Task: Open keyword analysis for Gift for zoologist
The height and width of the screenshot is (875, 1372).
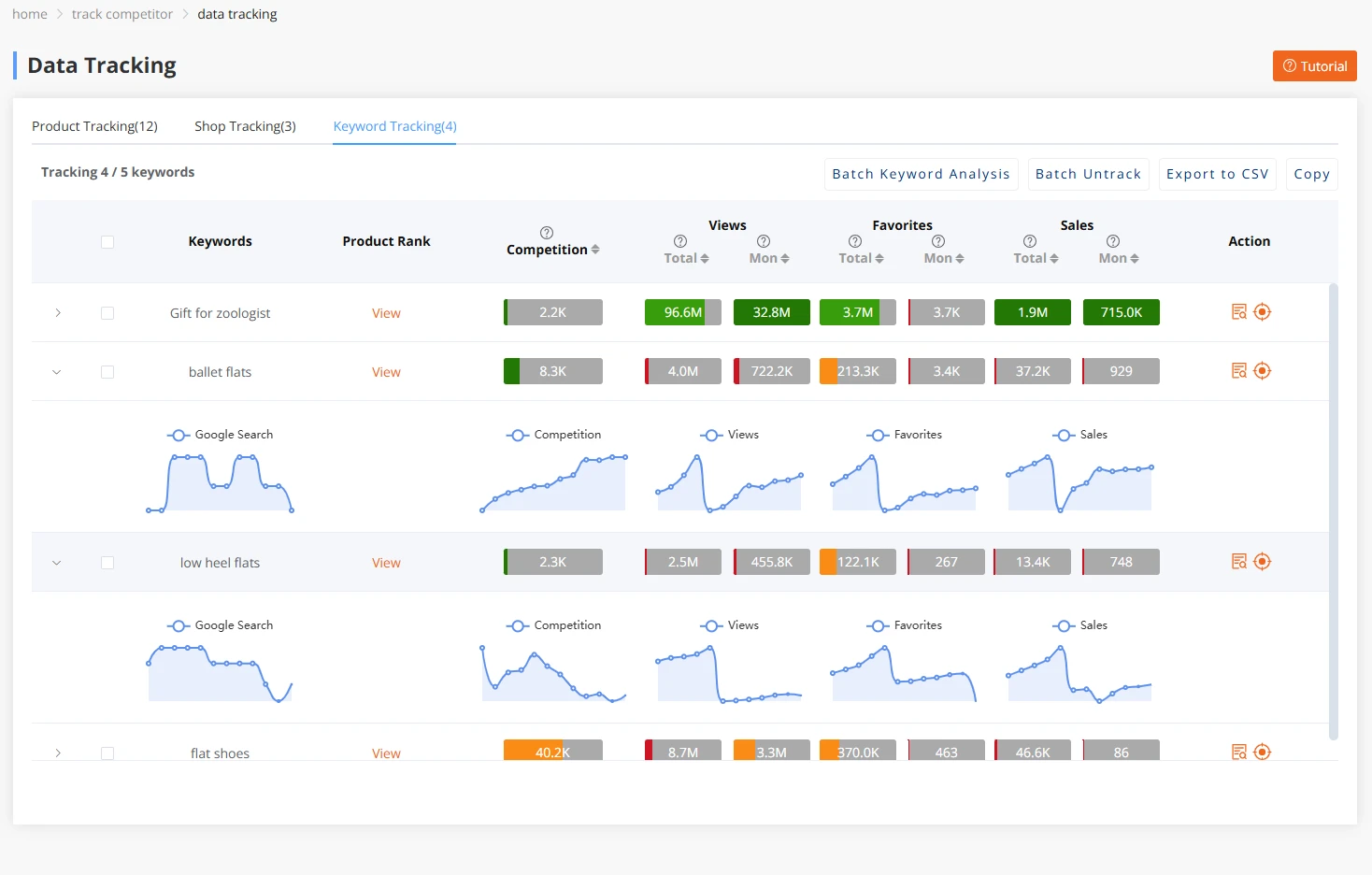Action: coord(1238,311)
